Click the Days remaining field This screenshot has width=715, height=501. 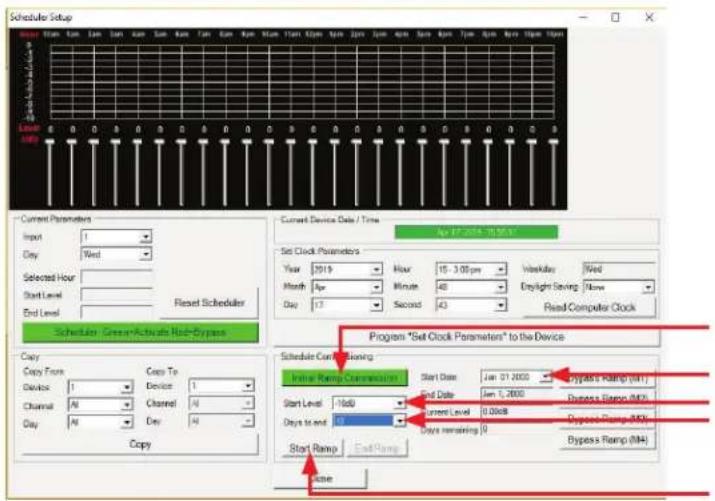pos(518,429)
